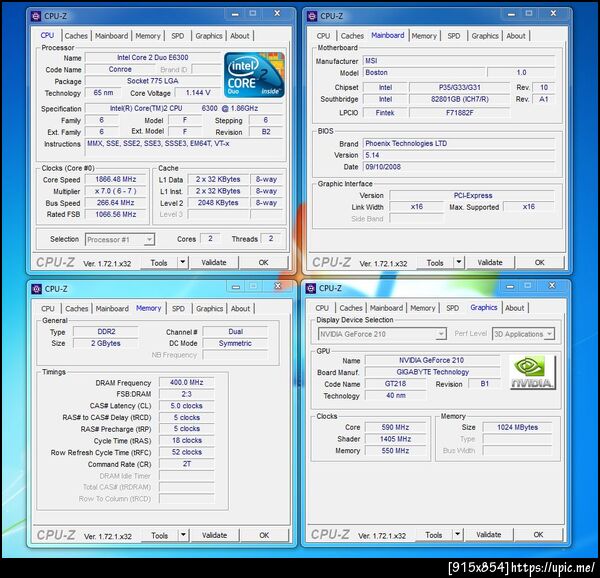The image size is (600, 578).
Task: Click the processor name field Intel Core 2 Duo E6300
Action: (x=153, y=57)
